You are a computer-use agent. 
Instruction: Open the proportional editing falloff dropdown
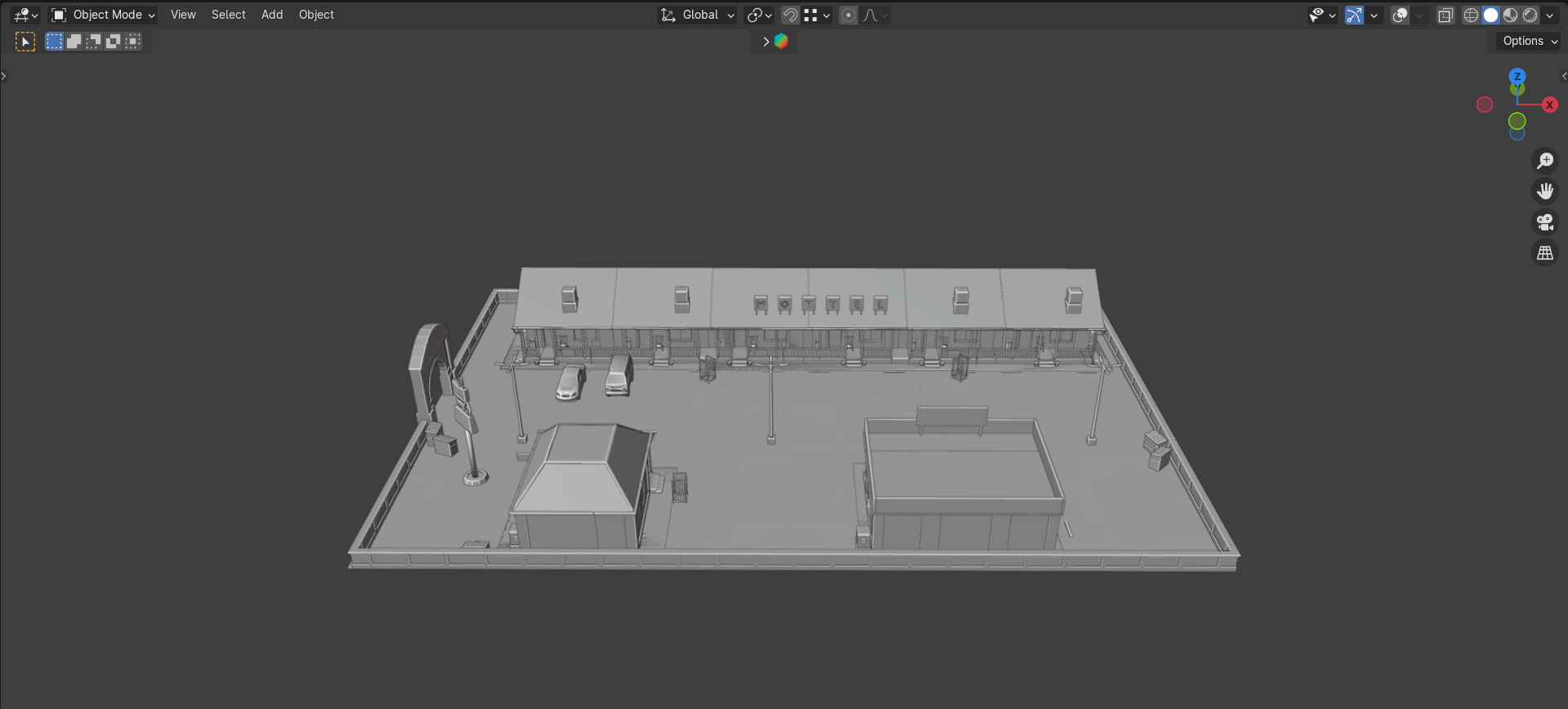coord(874,15)
